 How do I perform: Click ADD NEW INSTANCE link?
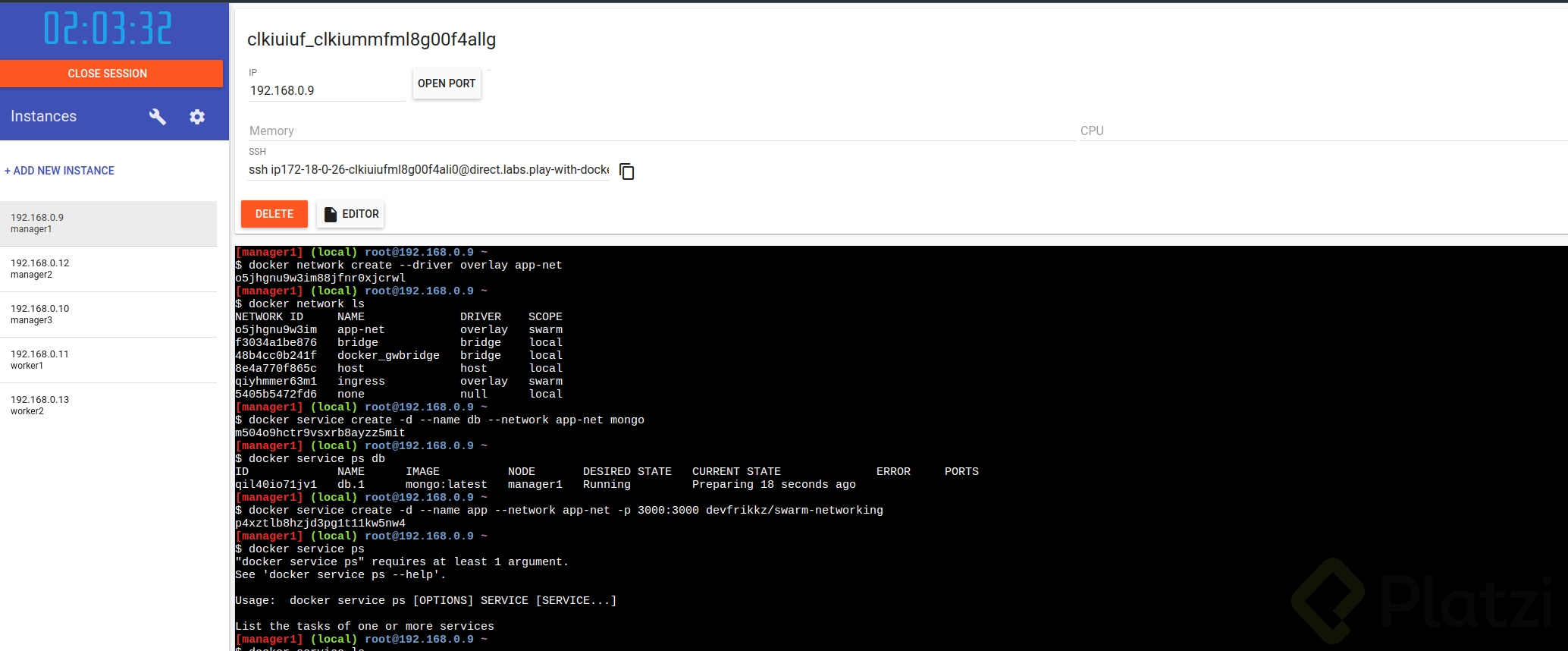(x=60, y=171)
